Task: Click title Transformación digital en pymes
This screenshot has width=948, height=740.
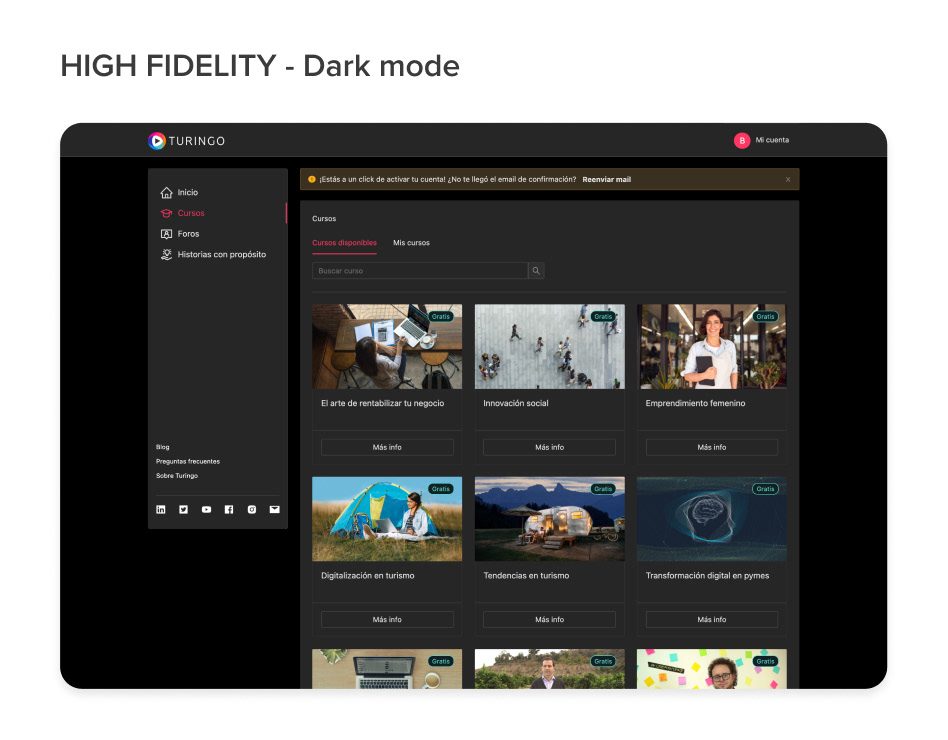Action: point(707,576)
